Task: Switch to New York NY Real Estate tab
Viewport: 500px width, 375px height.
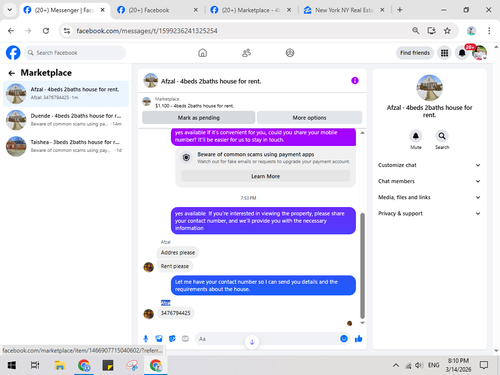Action: (343, 10)
